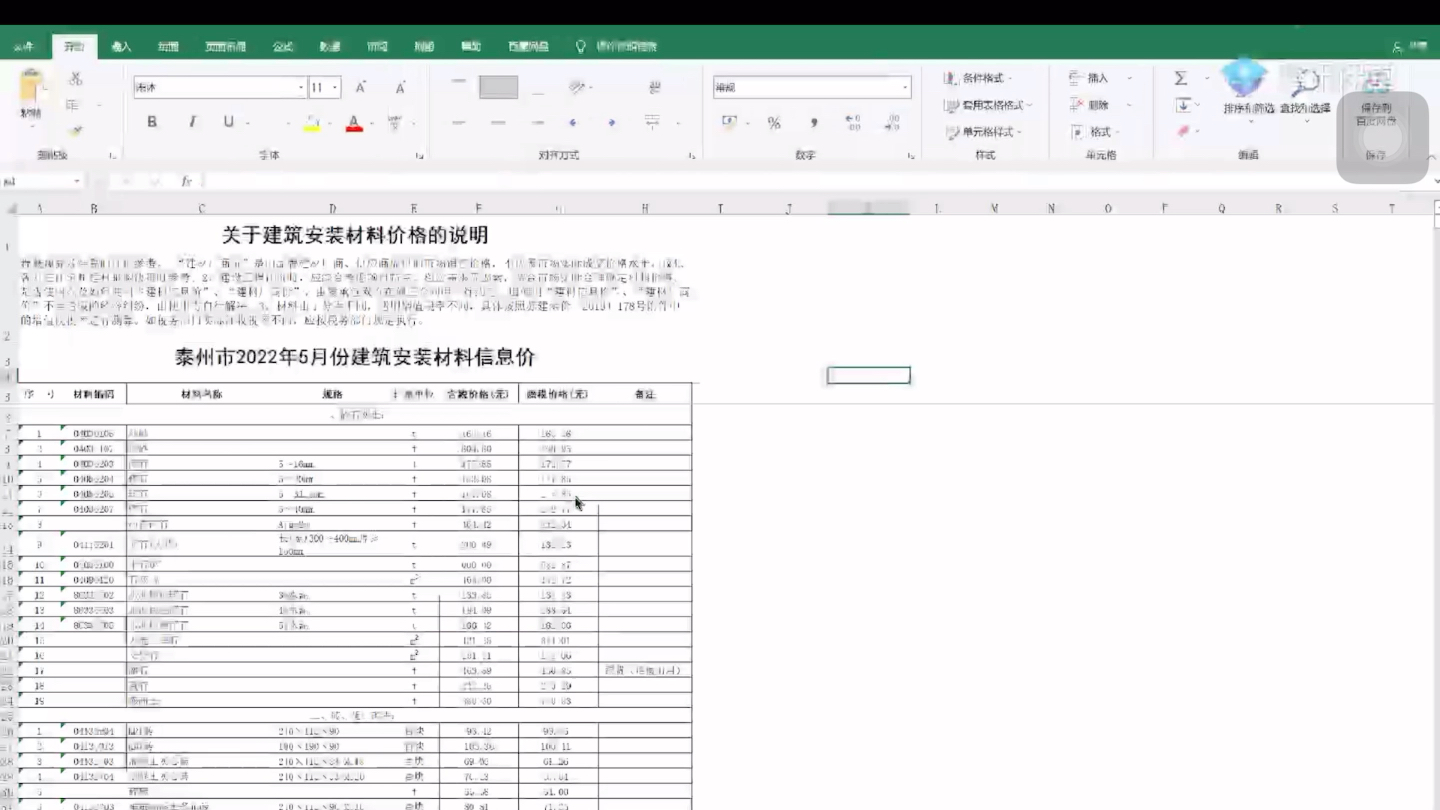Collapse the ribbon with the up chevron
Viewport: 1440px width, 810px height.
[1431, 157]
